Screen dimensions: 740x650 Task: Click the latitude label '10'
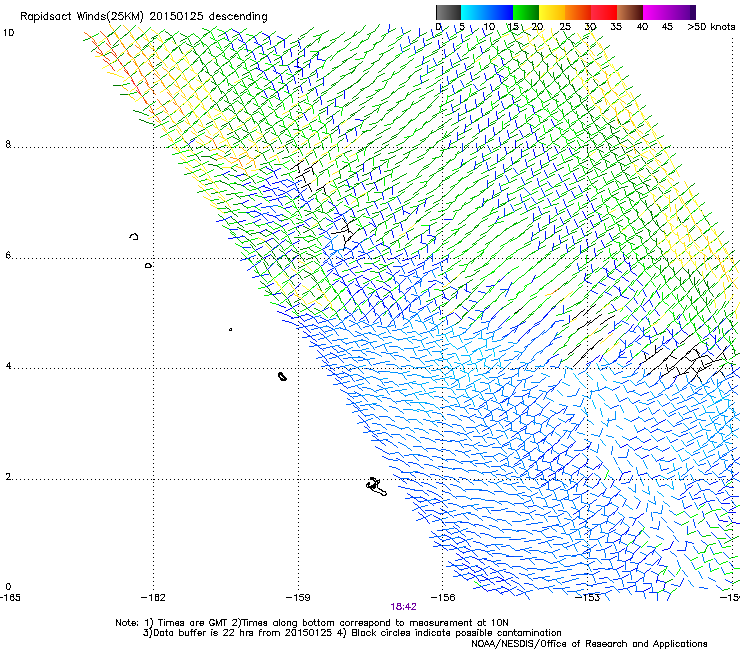[8, 33]
